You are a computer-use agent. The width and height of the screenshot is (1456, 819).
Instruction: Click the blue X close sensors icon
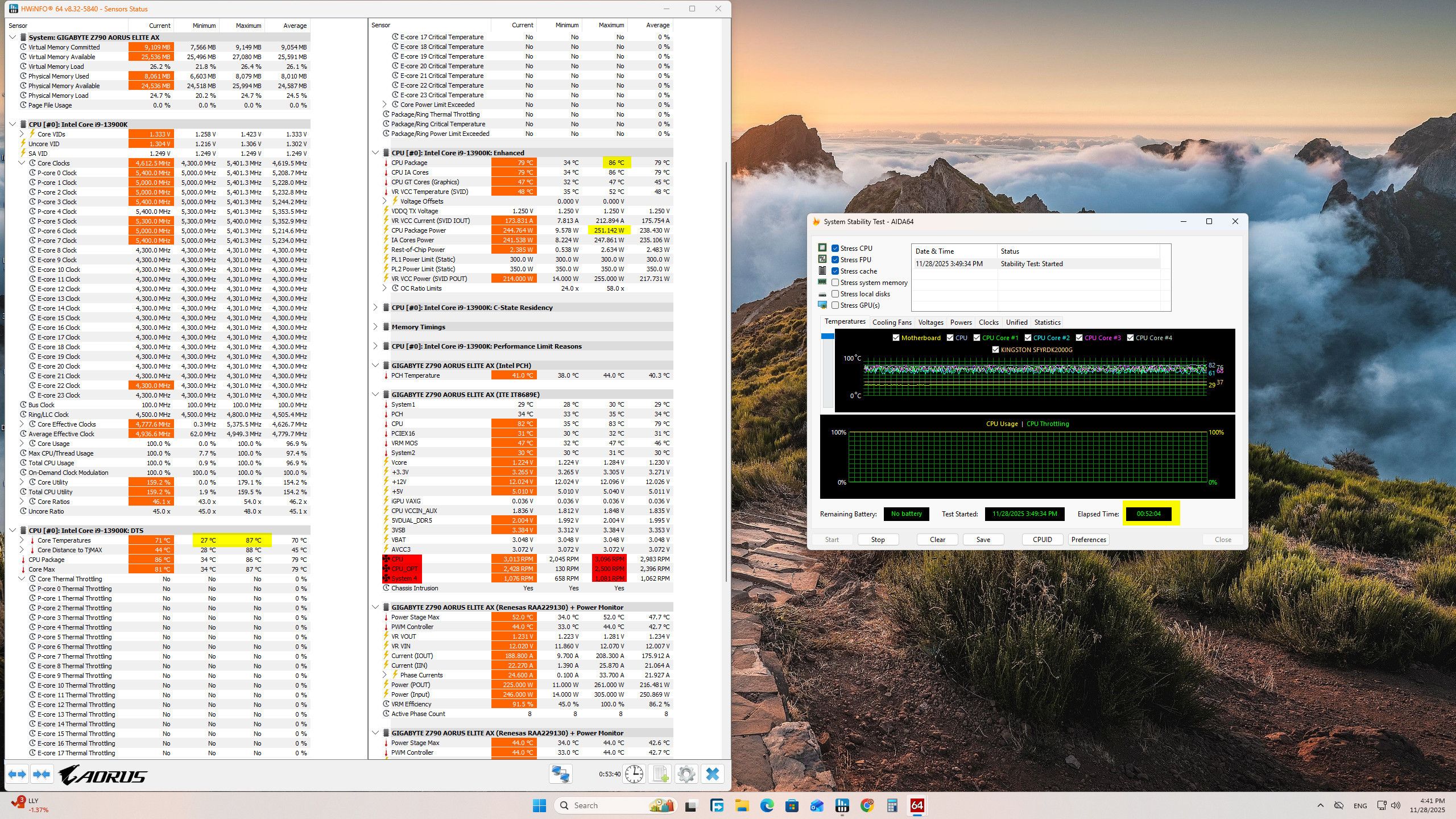point(712,774)
